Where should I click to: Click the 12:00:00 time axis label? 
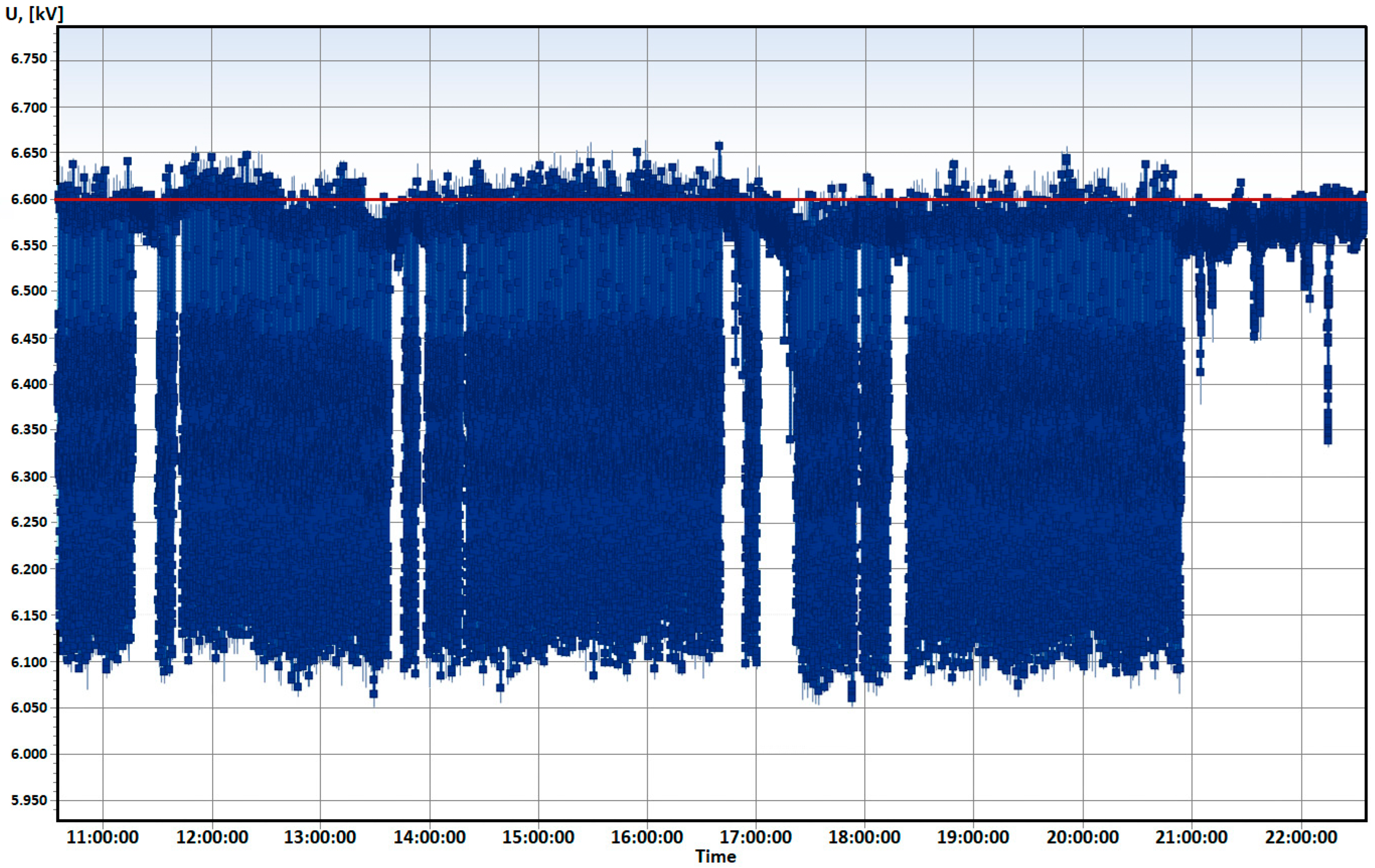pyautogui.click(x=212, y=837)
